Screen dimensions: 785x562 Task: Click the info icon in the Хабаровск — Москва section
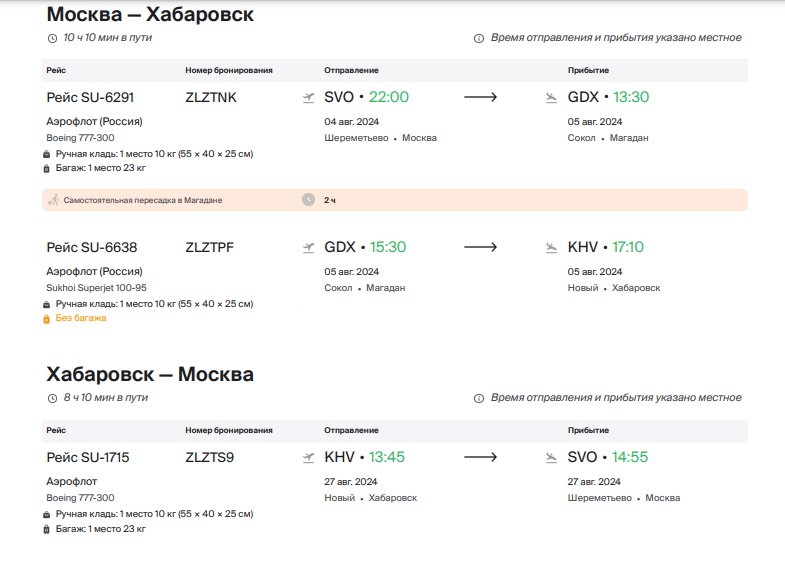pos(479,398)
